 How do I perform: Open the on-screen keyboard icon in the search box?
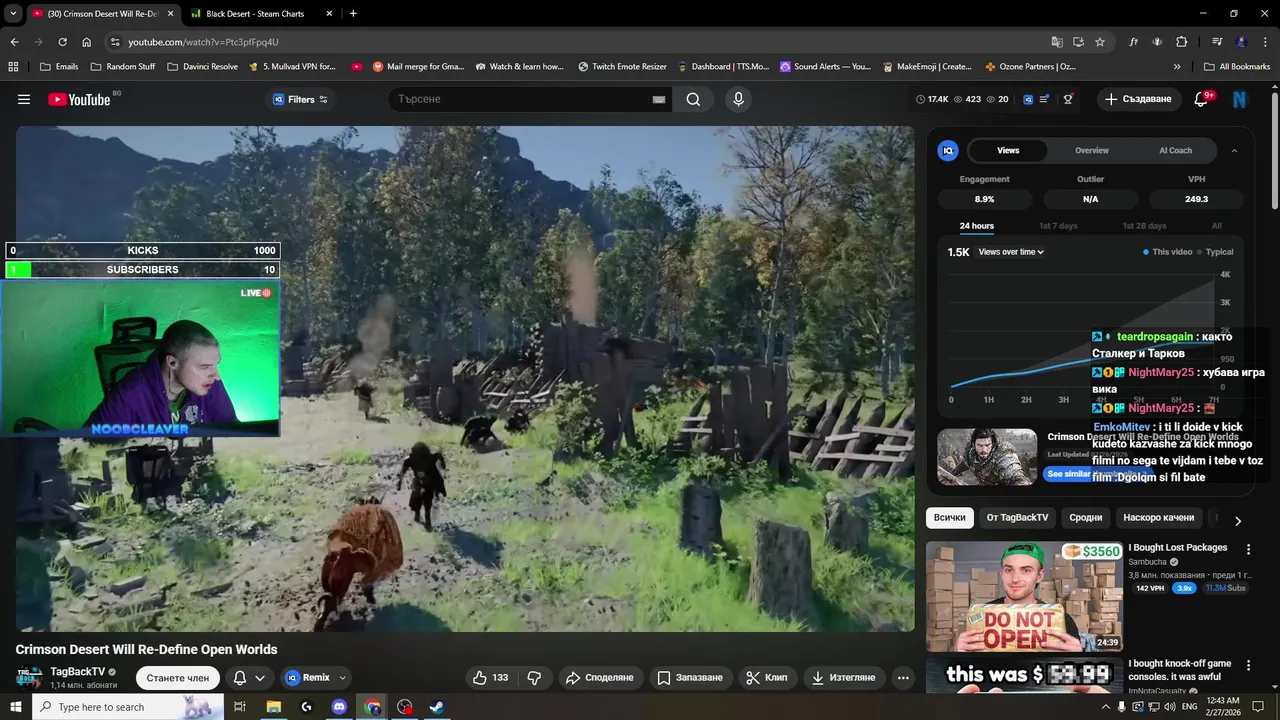(x=659, y=99)
